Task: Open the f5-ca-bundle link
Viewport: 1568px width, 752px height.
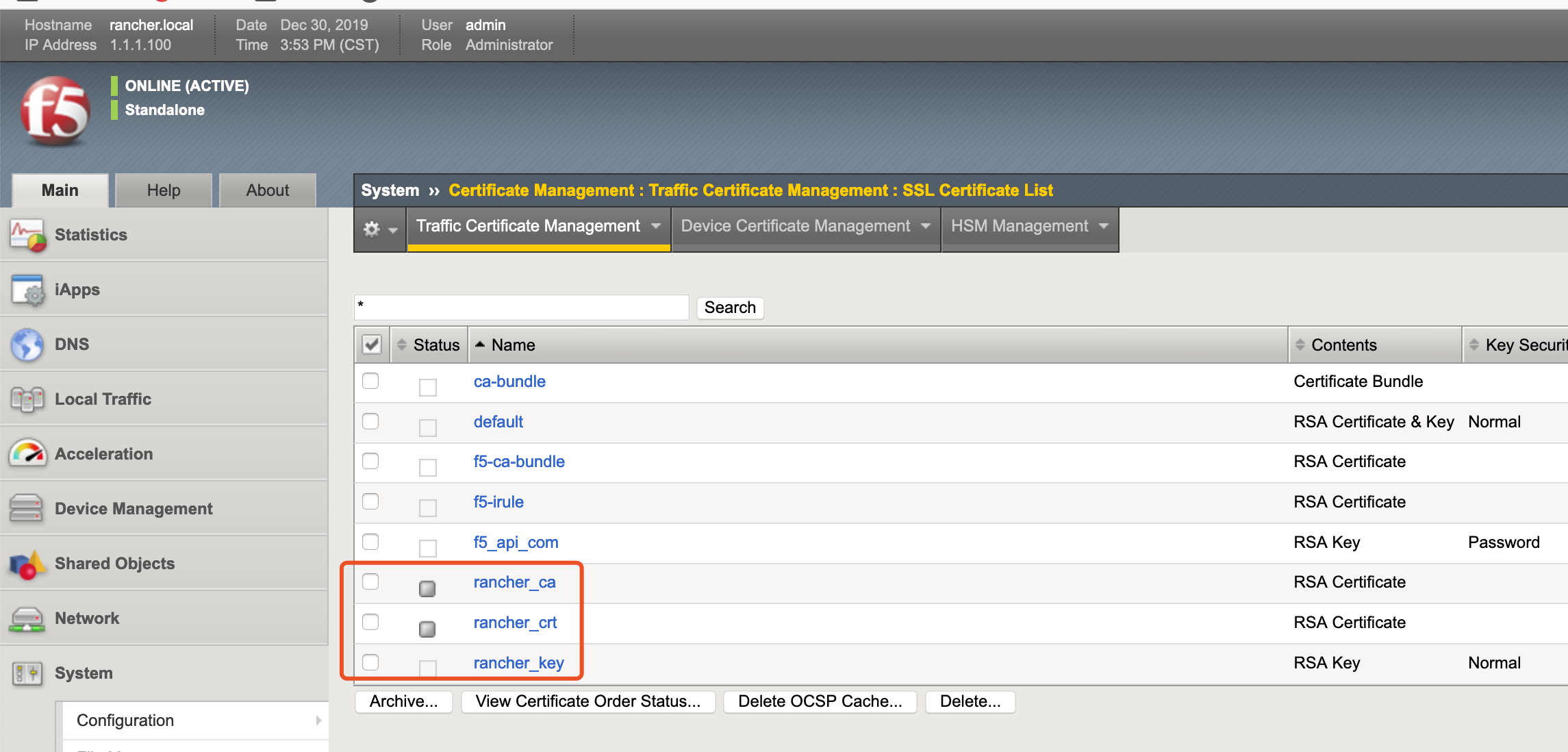Action: (x=519, y=462)
